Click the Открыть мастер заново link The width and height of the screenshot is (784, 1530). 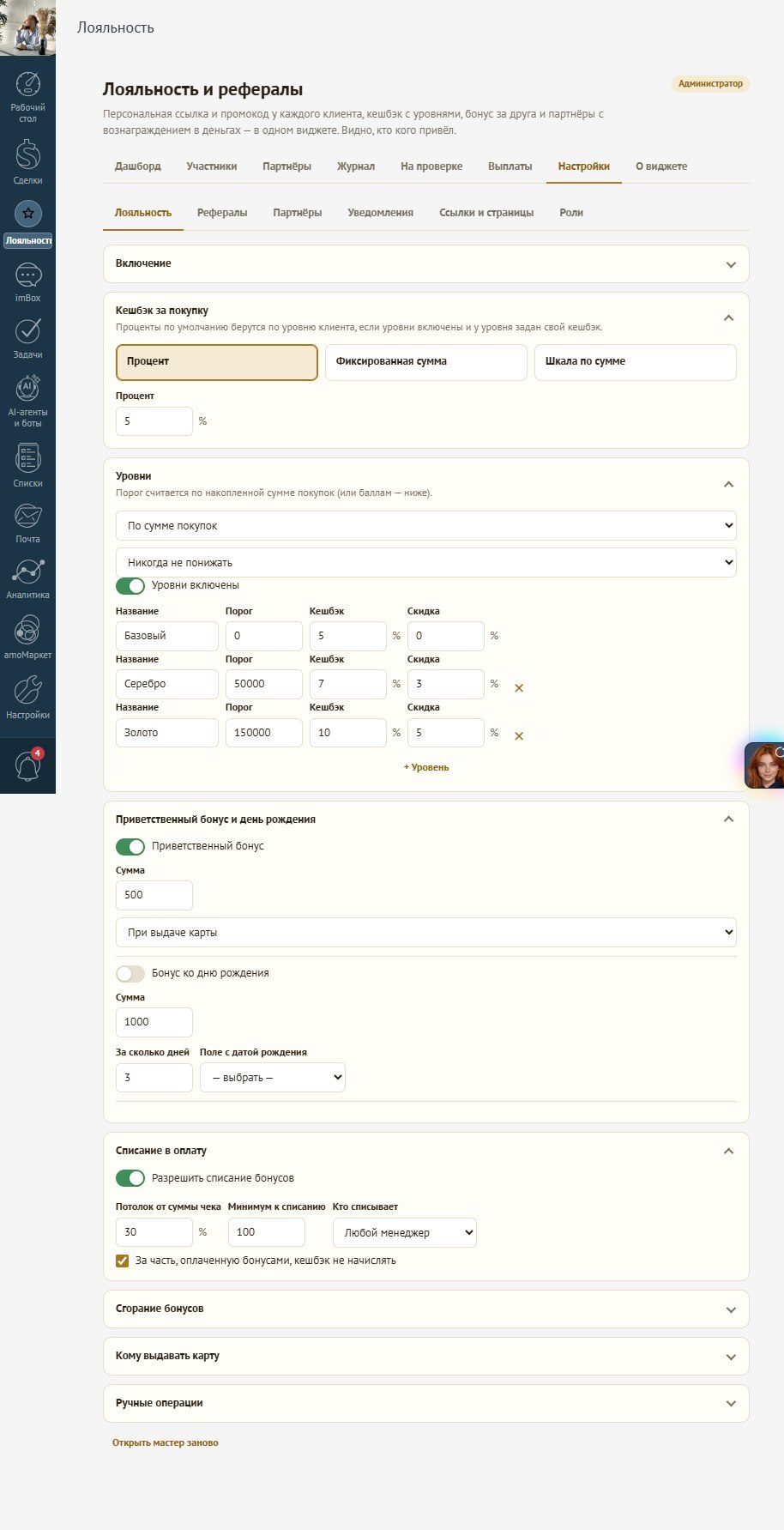(x=166, y=1442)
